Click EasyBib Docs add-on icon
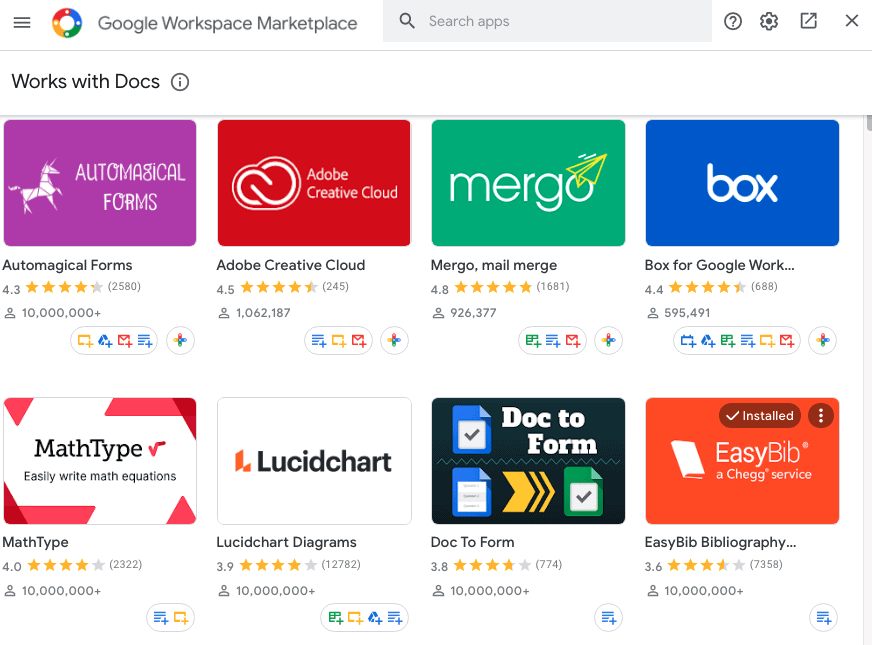The height and width of the screenshot is (645, 872). click(823, 618)
